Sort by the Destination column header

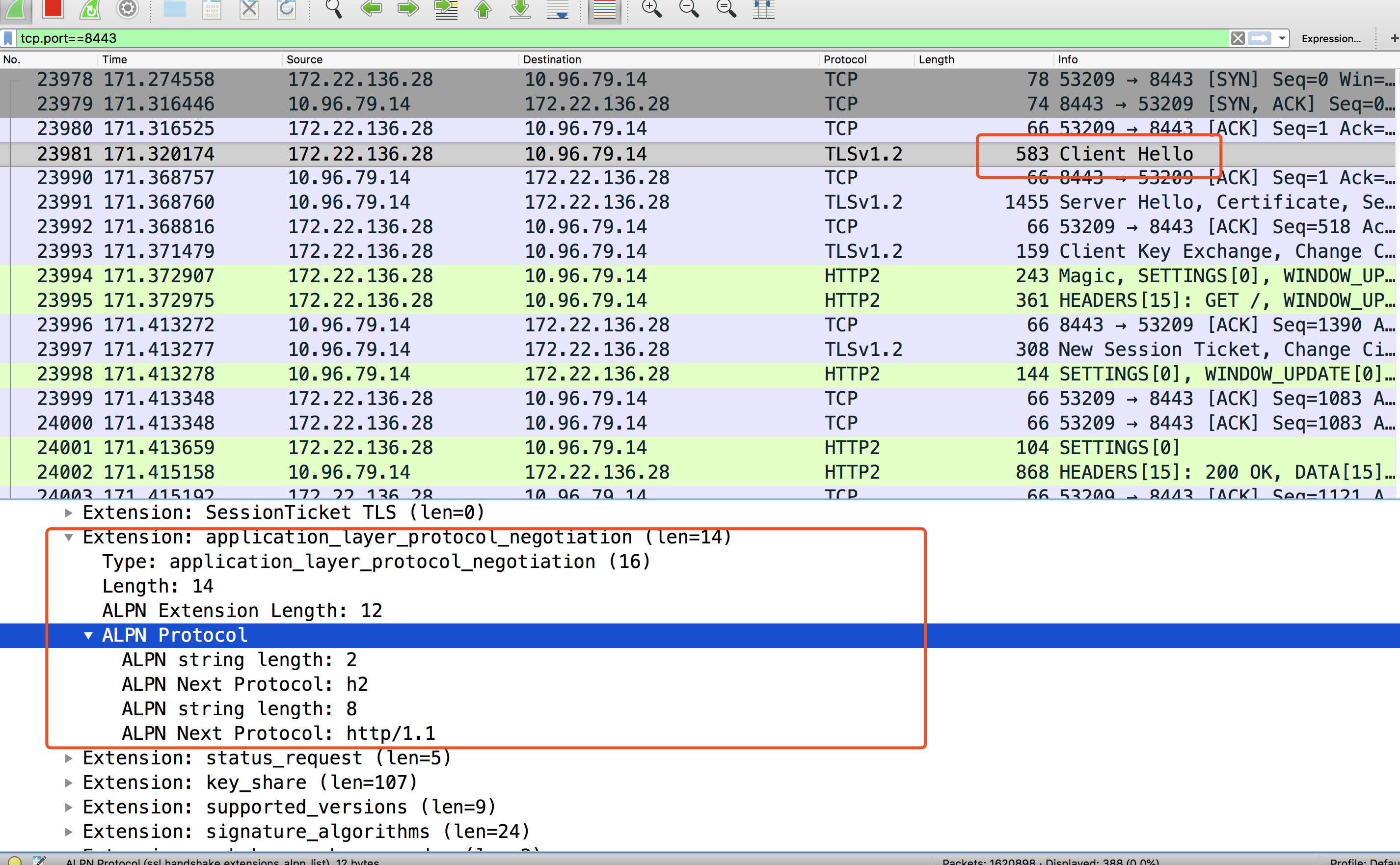pyautogui.click(x=669, y=59)
